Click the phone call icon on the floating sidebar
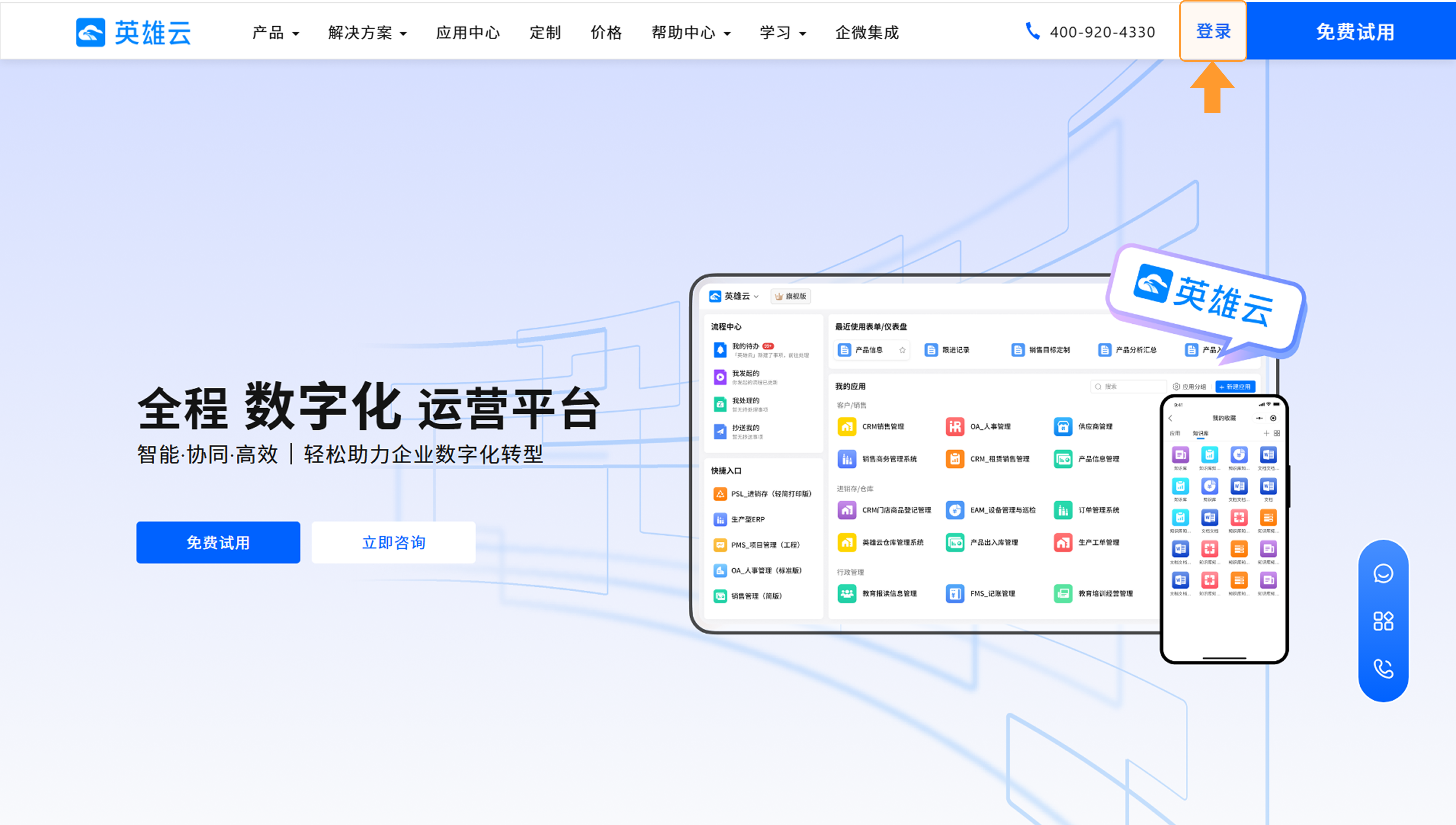The image size is (1456, 825). point(1383,669)
